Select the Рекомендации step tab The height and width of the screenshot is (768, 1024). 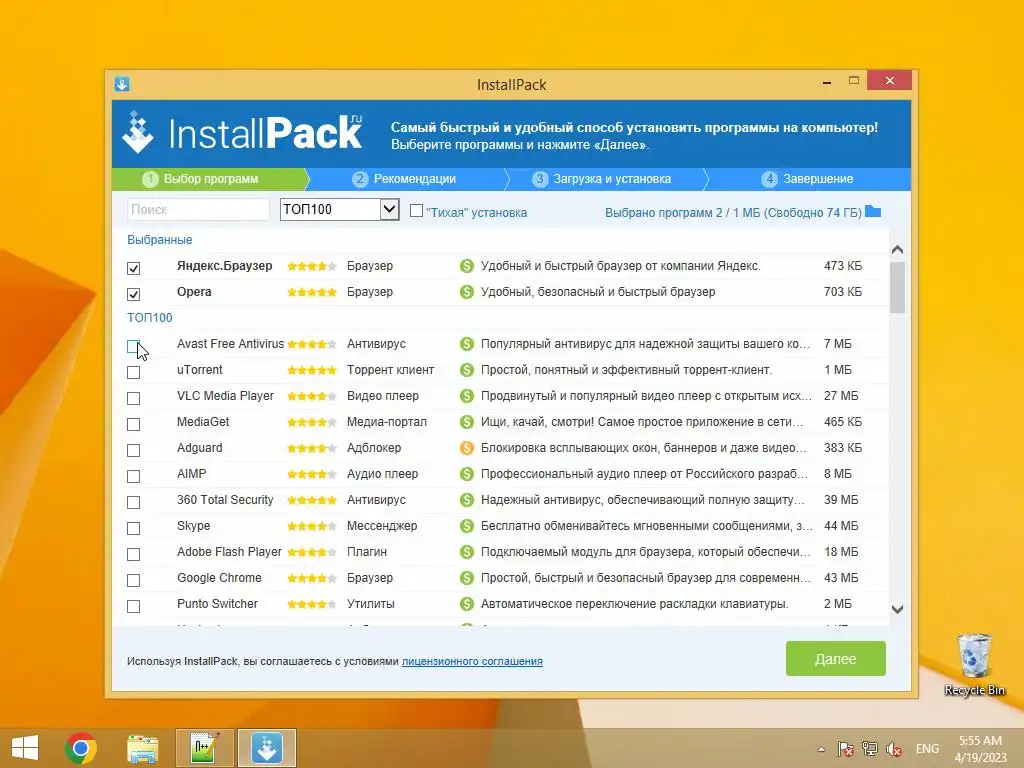point(406,179)
